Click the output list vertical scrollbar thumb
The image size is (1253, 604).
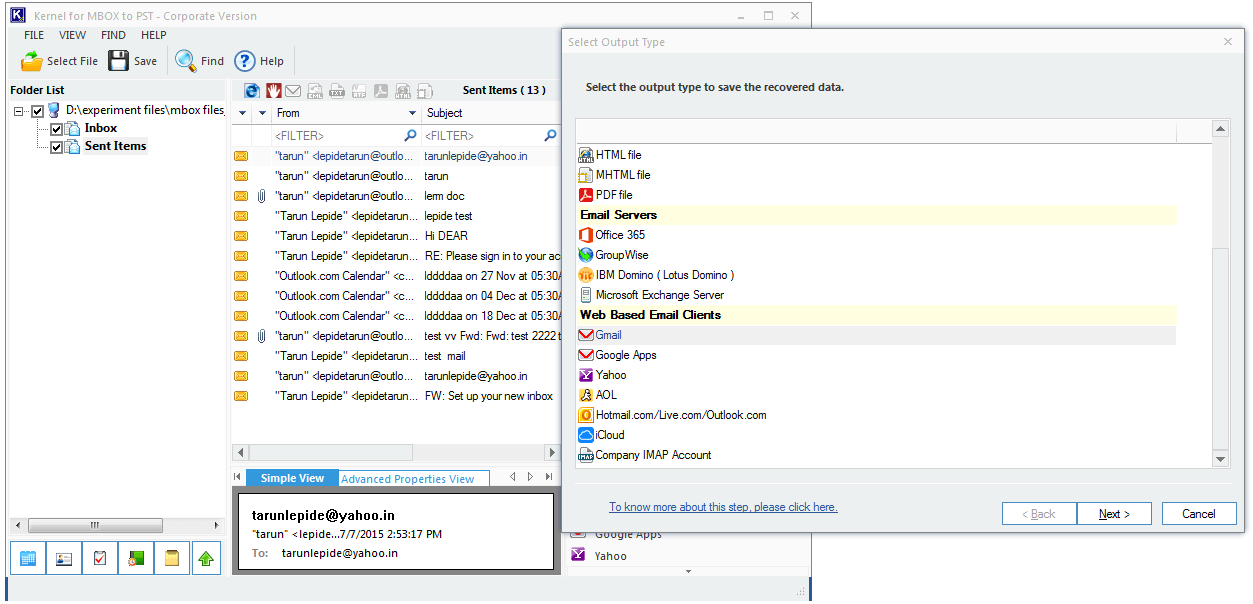[1221, 348]
